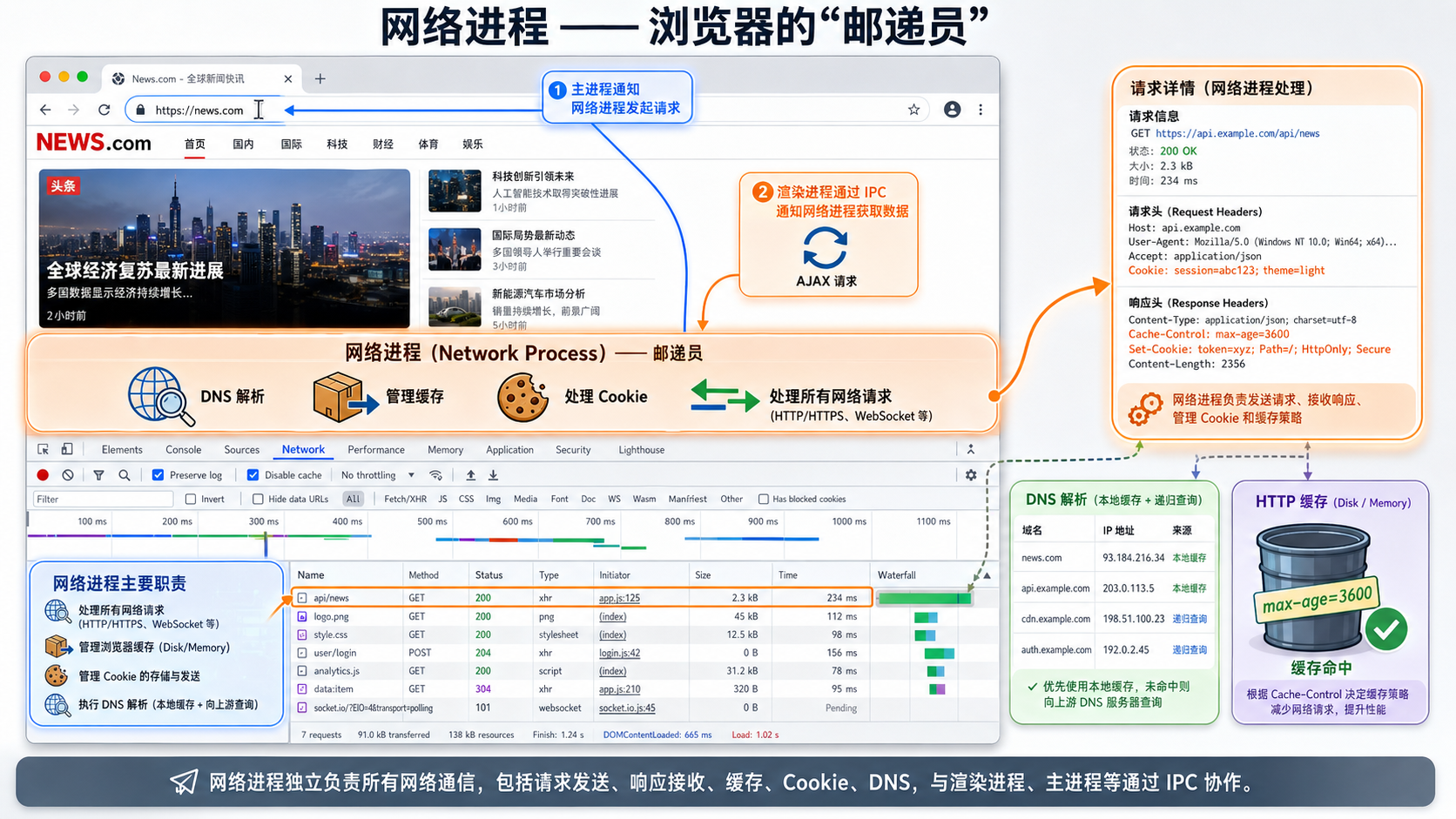Screen dimensions: 1456x819
Task: Toggle the network filter funnel icon
Action: pos(98,475)
